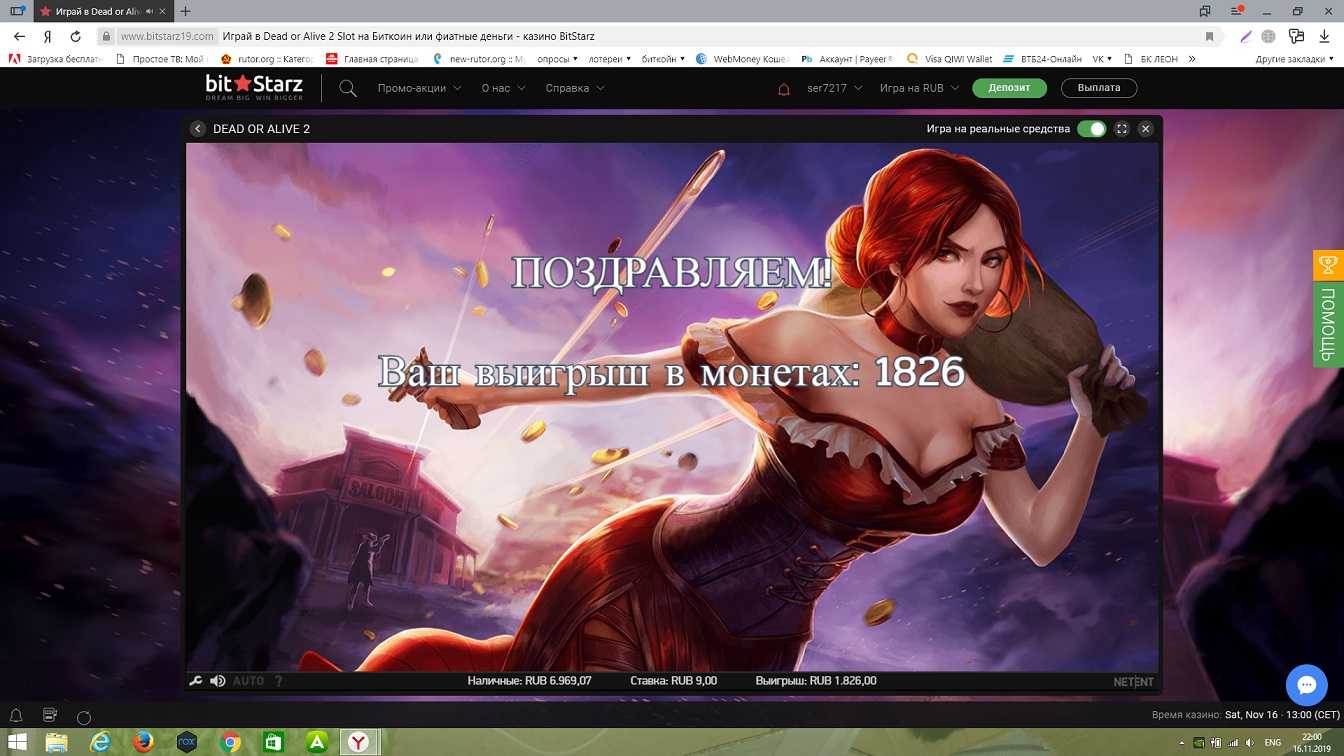The height and width of the screenshot is (756, 1344).
Task: Open the О нас menu
Action: pyautogui.click(x=503, y=88)
